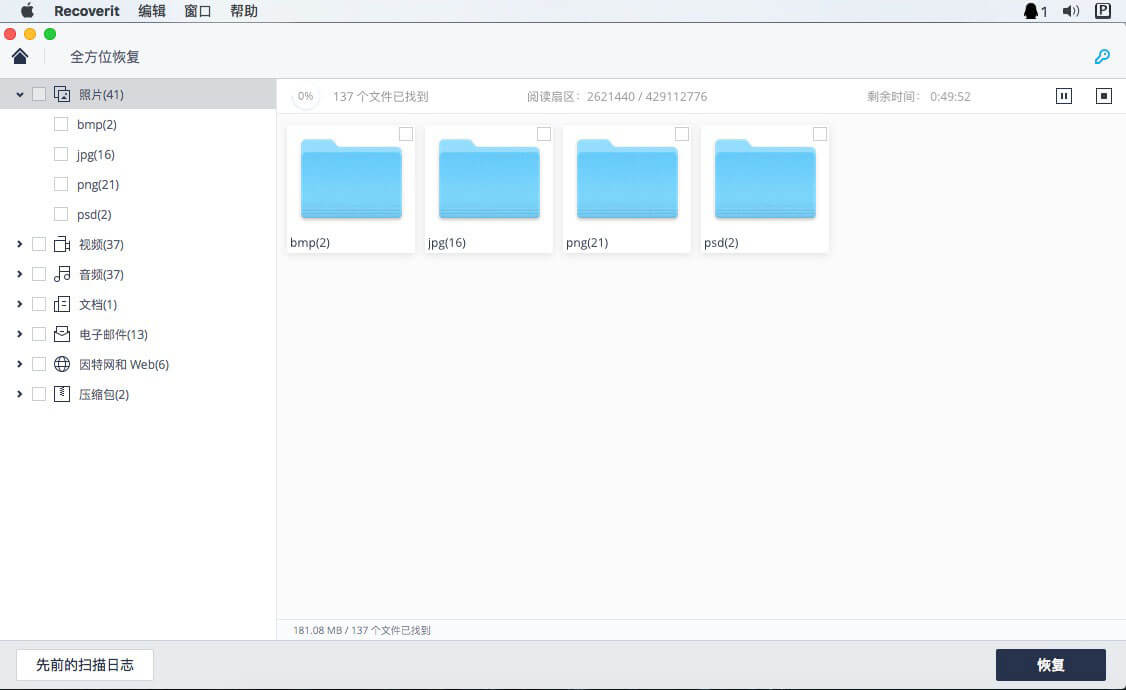Enable the 照片(41) category checkbox
The image size is (1126, 690).
click(x=39, y=94)
